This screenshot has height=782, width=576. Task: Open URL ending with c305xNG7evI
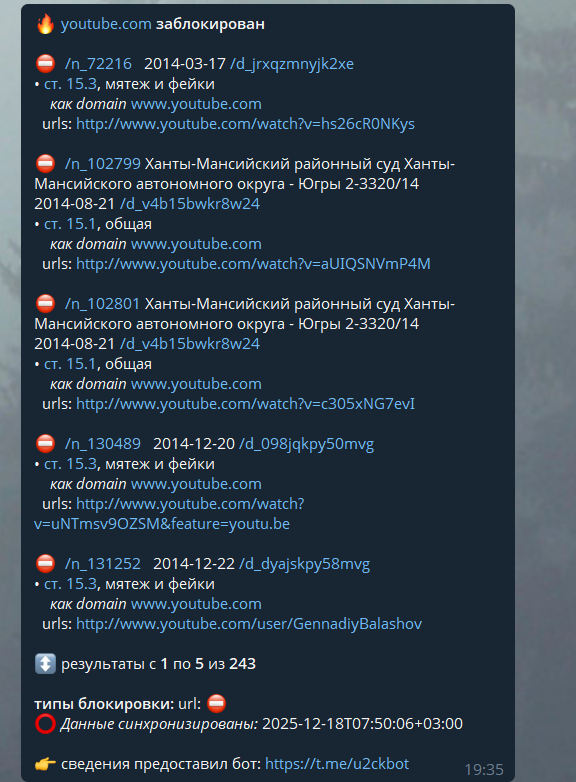click(x=245, y=403)
